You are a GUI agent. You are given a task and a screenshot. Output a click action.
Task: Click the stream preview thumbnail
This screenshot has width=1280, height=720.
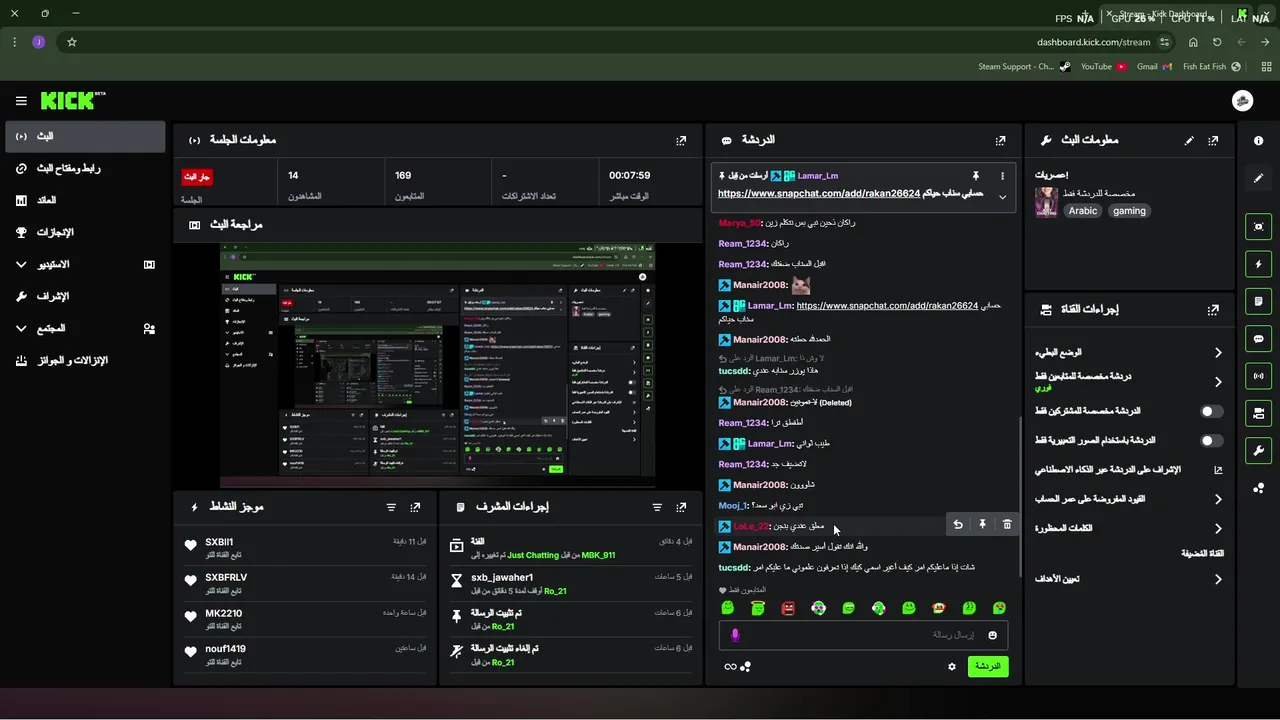point(439,365)
